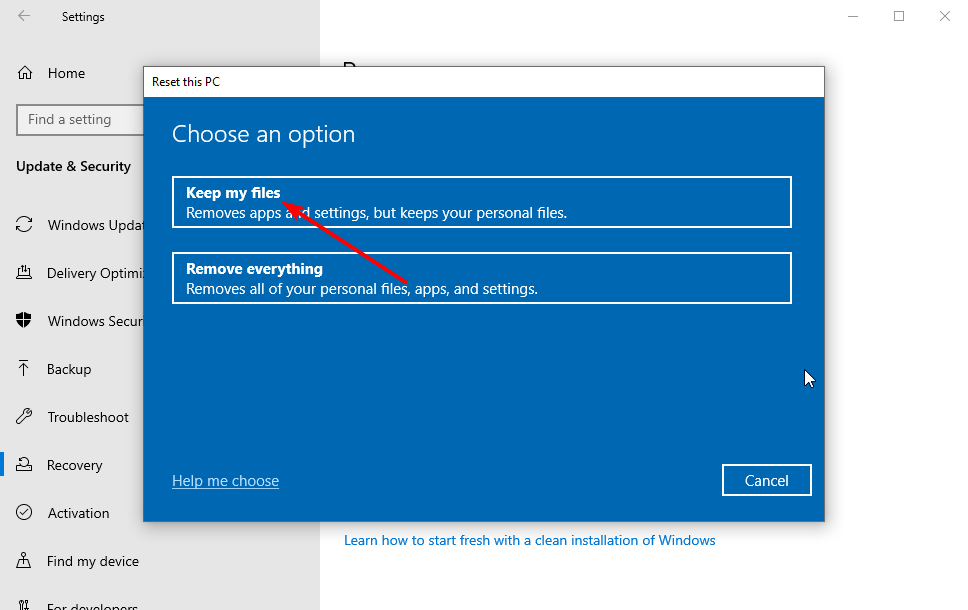Open the Help me choose link

(x=225, y=481)
